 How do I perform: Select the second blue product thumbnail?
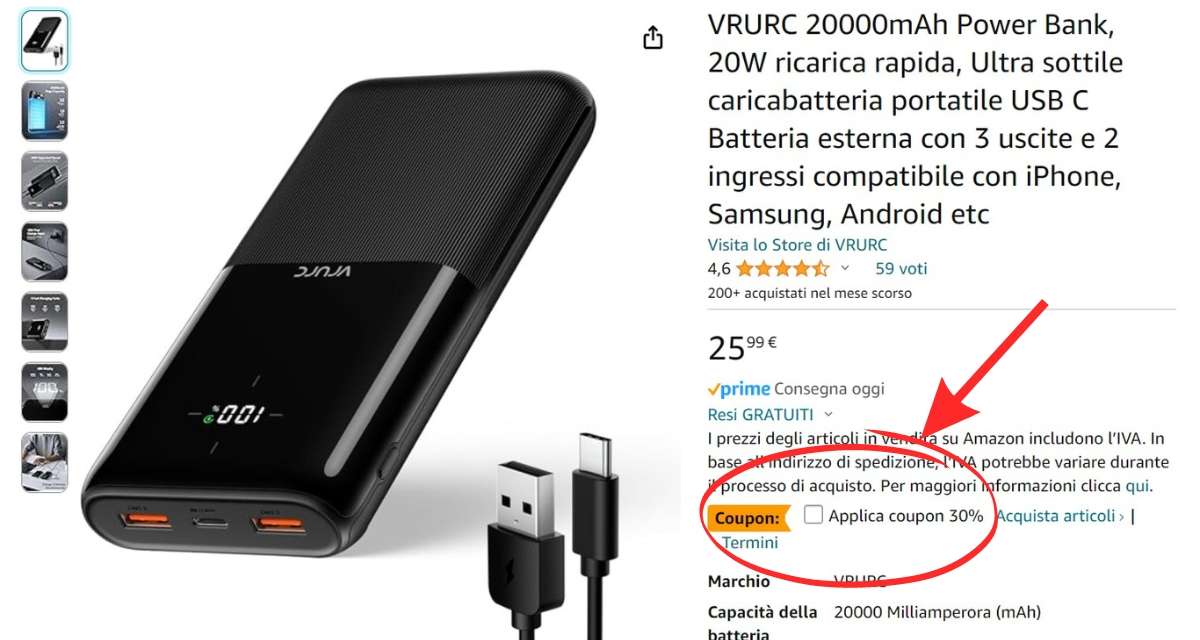(44, 110)
